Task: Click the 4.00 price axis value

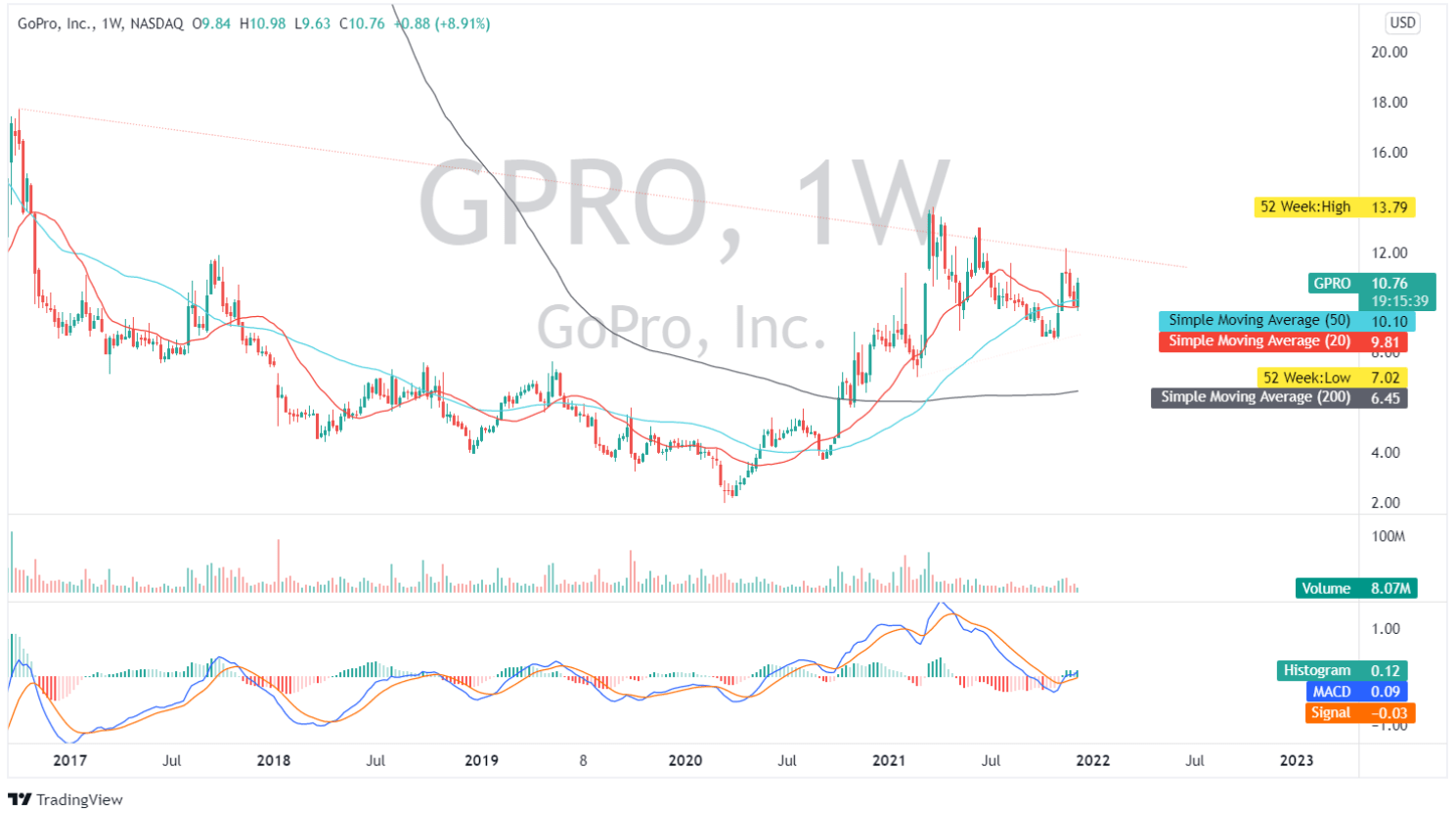Action: click(1386, 453)
